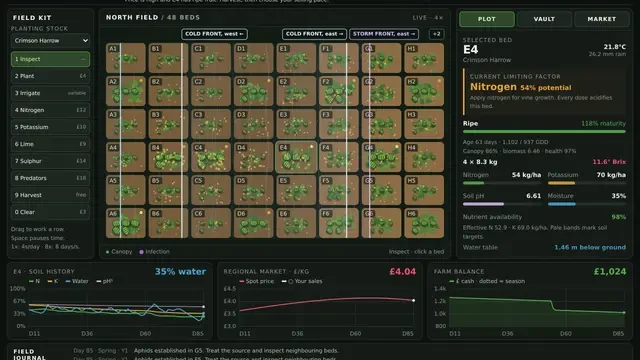Select the 0 Clear tool
This screenshot has height=360, width=640.
[x=50, y=212]
